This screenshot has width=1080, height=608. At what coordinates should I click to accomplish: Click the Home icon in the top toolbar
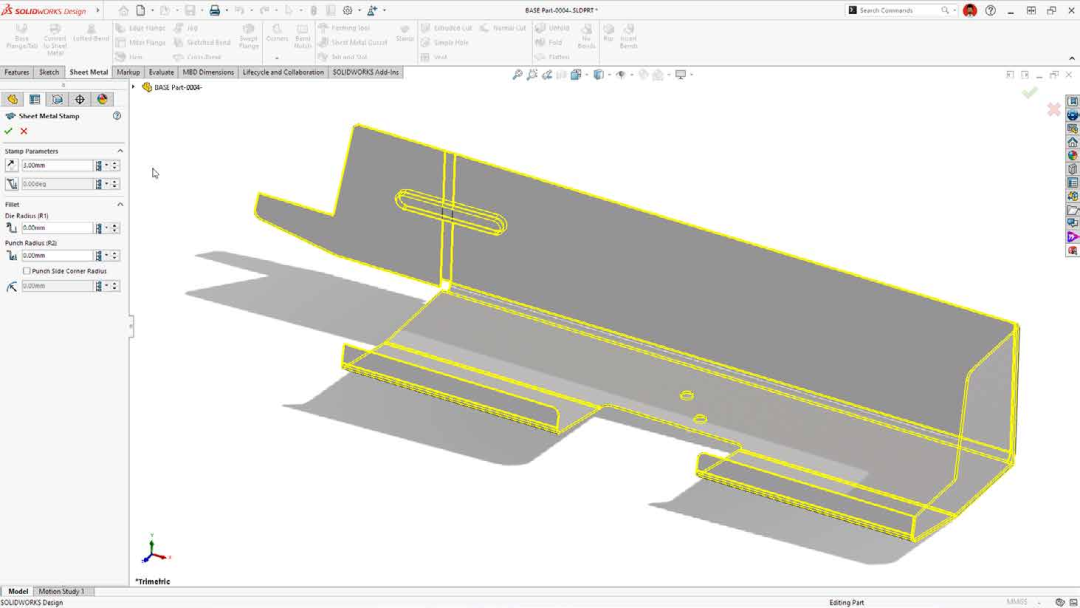[123, 10]
